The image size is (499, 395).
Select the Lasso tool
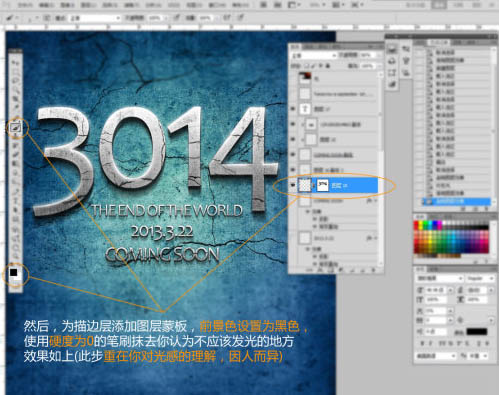pos(15,80)
